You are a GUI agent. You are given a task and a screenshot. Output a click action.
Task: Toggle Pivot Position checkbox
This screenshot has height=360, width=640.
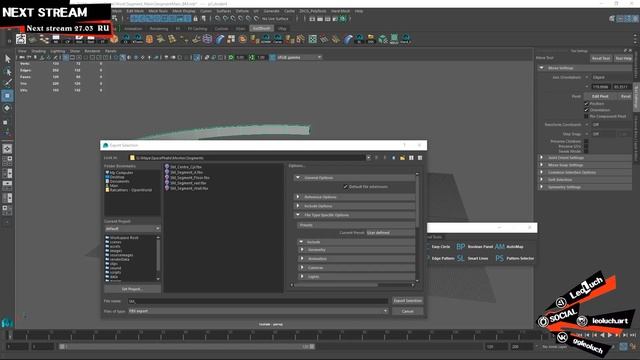[x=587, y=104]
